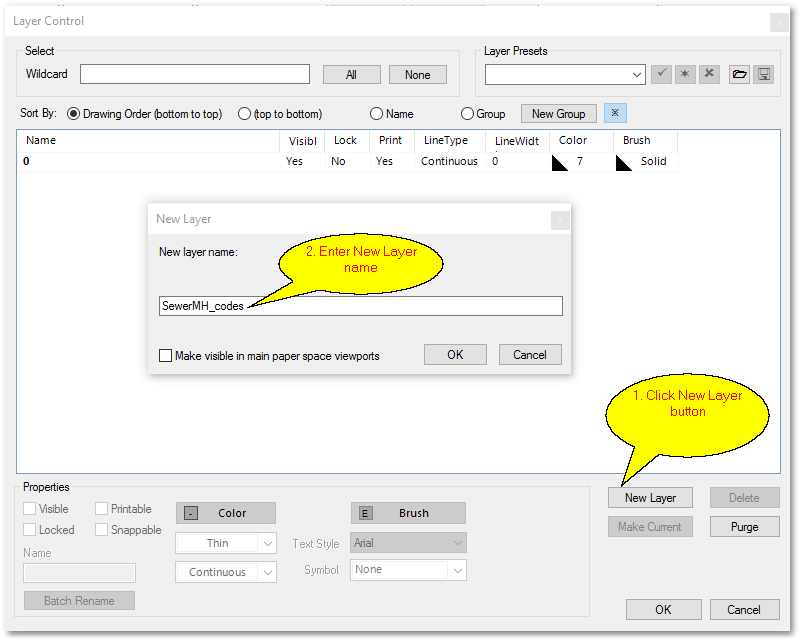Image resolution: width=801 pixels, height=642 pixels.
Task: Click the E icon on the Brush button
Action: pos(365,513)
